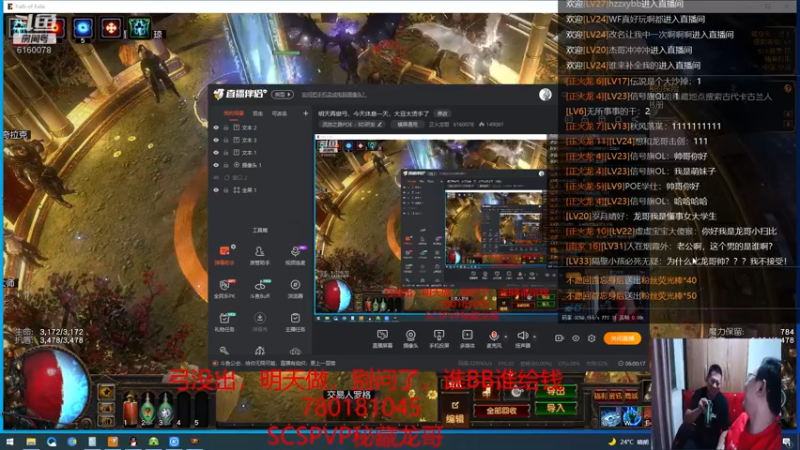The width and height of the screenshot is (800, 450).
Task: Edit the 流放之路POE category selector
Action: 351,124
